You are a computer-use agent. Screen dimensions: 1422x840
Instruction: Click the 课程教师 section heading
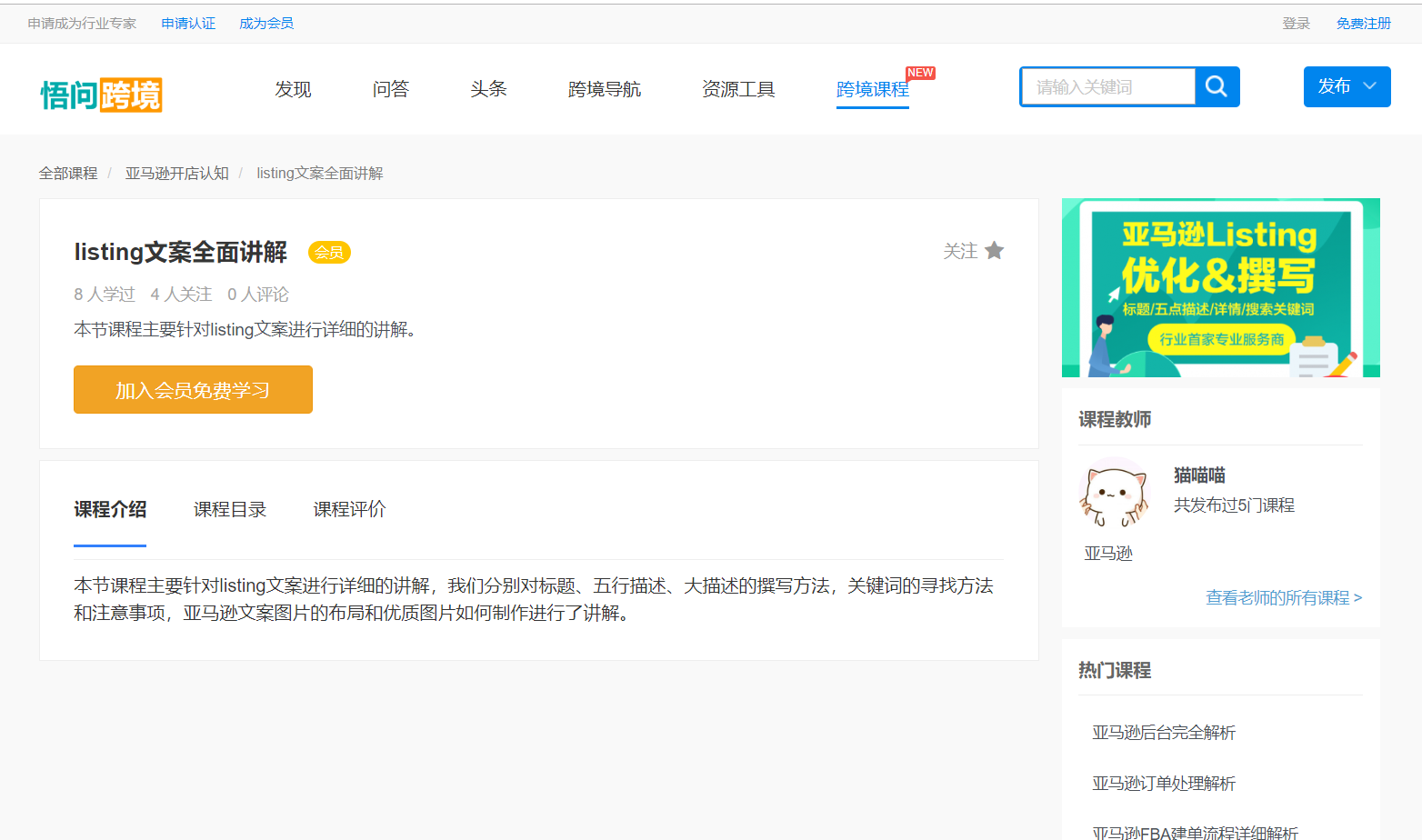point(1115,419)
